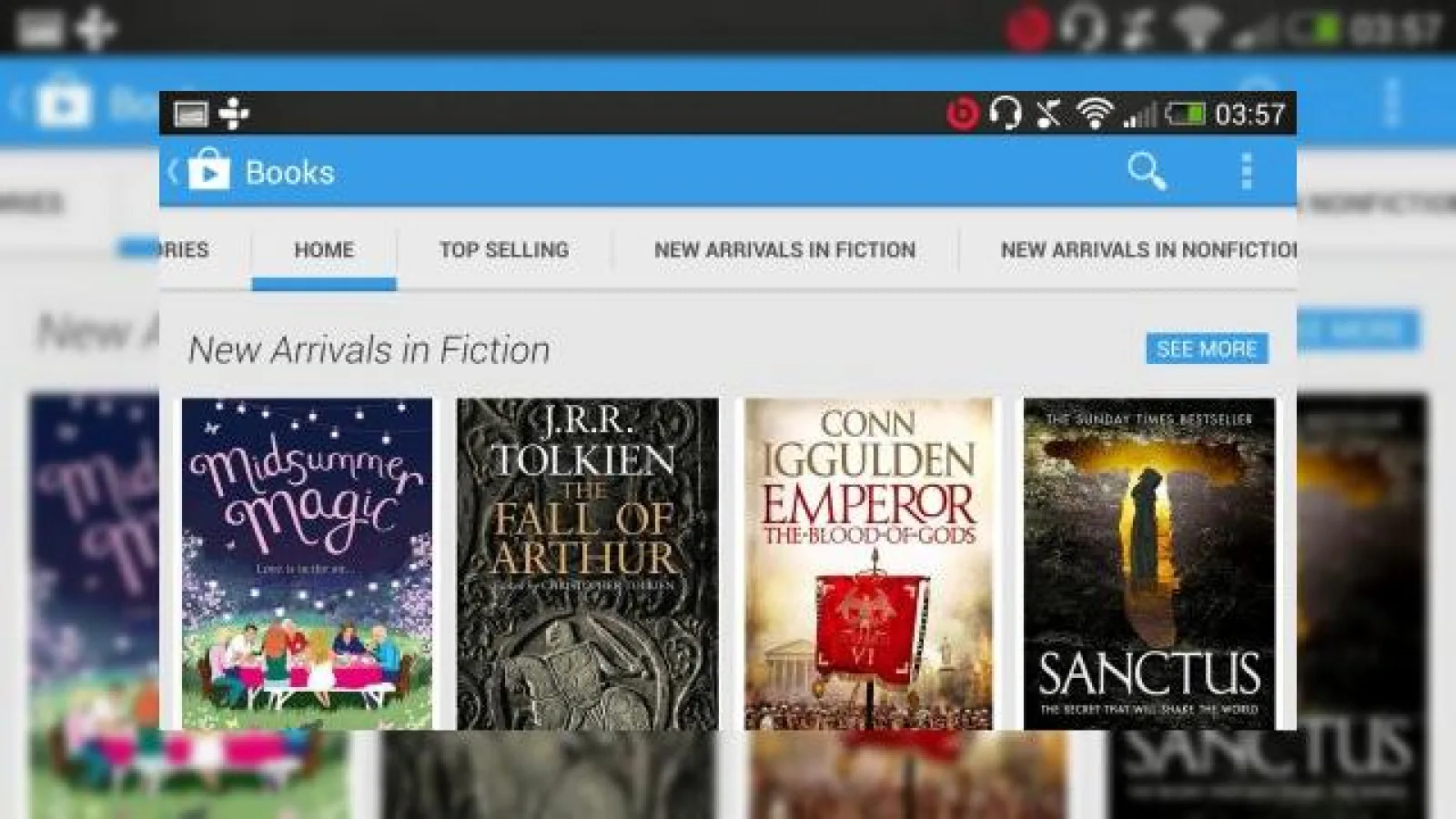
Task: Open the search magnifier icon
Action: tap(1147, 170)
